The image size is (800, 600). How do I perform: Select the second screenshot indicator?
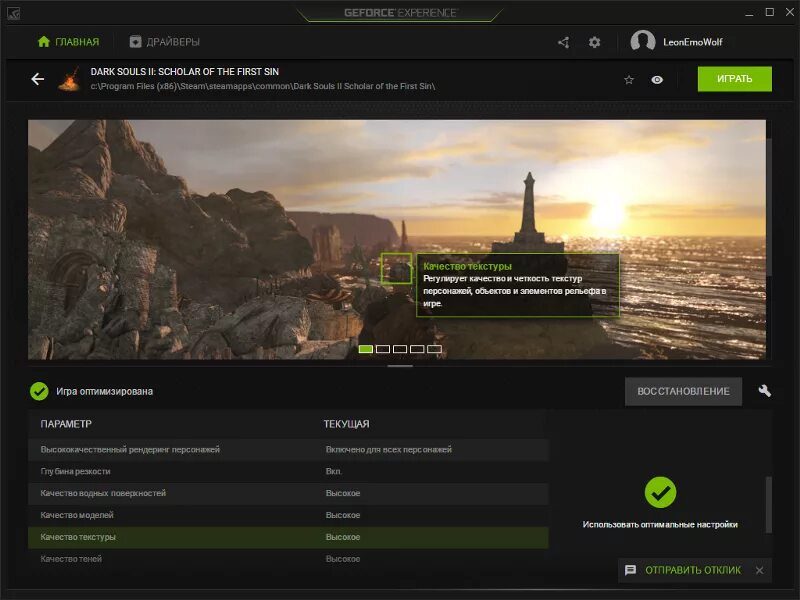click(x=383, y=349)
